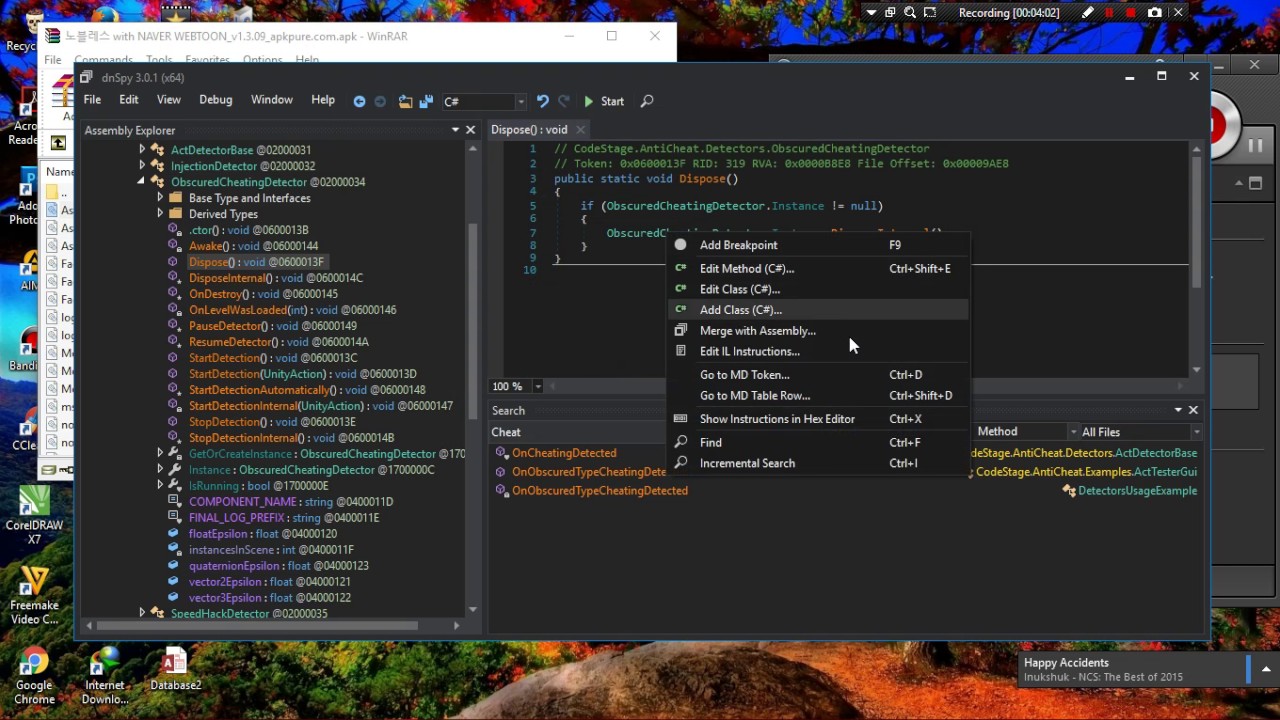1280x720 pixels.
Task: Choose Add Class (C#)... from context menu
Action: tap(818, 310)
